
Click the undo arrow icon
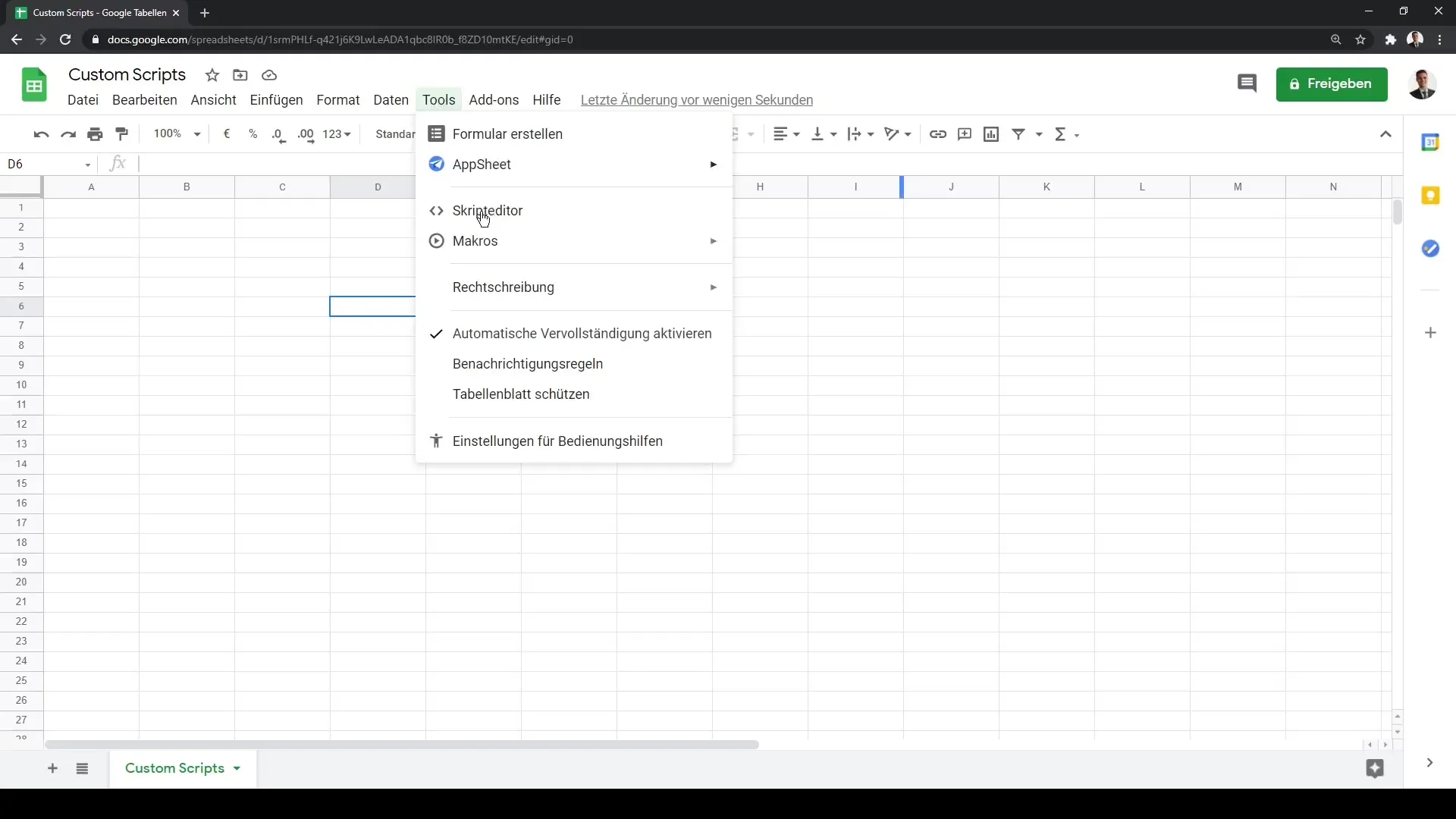41,133
